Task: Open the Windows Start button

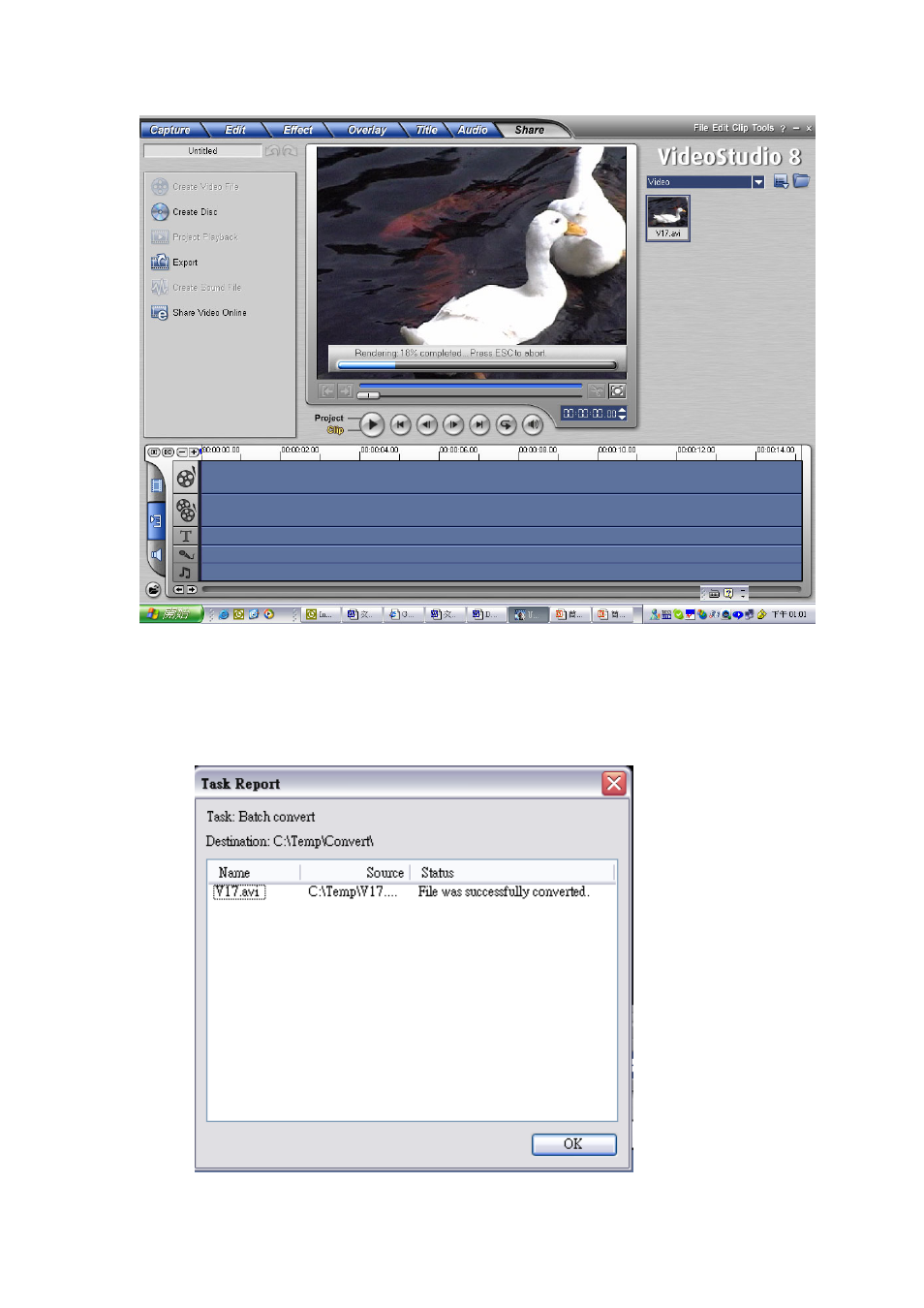Action: click(171, 614)
